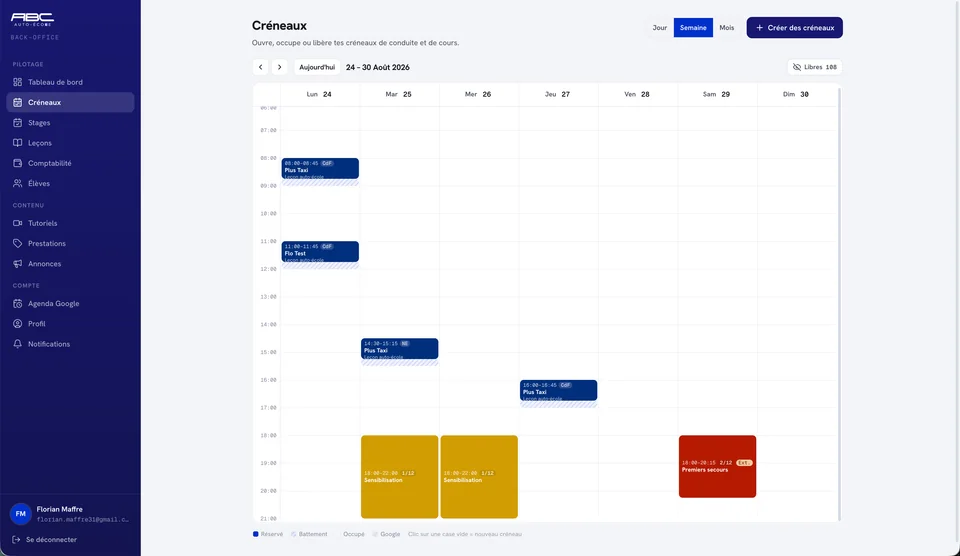Open Annonces page
Image resolution: width=960 pixels, height=556 pixels.
70,263
